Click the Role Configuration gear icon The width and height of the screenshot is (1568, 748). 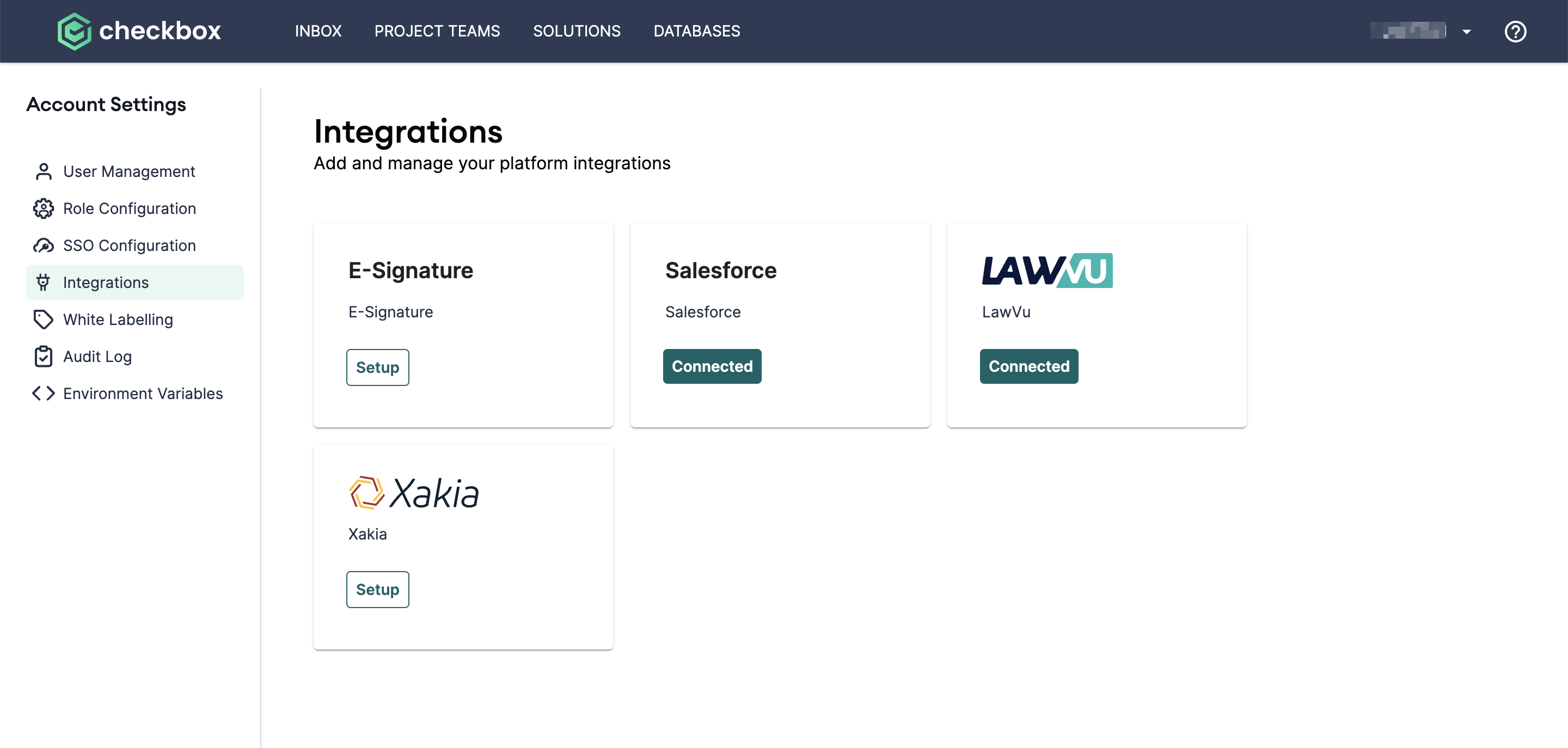click(x=43, y=209)
